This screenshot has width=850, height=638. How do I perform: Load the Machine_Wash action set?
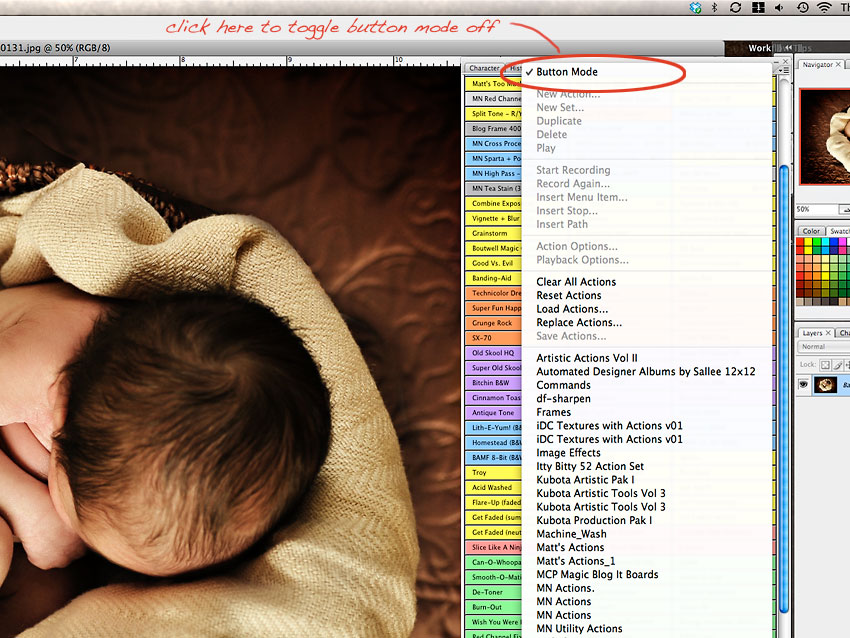[x=646, y=534]
